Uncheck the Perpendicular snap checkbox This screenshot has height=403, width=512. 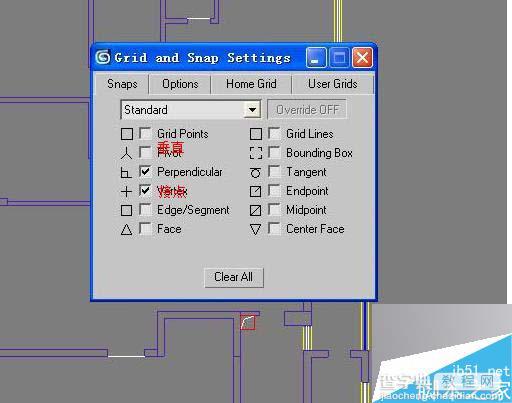(145, 172)
